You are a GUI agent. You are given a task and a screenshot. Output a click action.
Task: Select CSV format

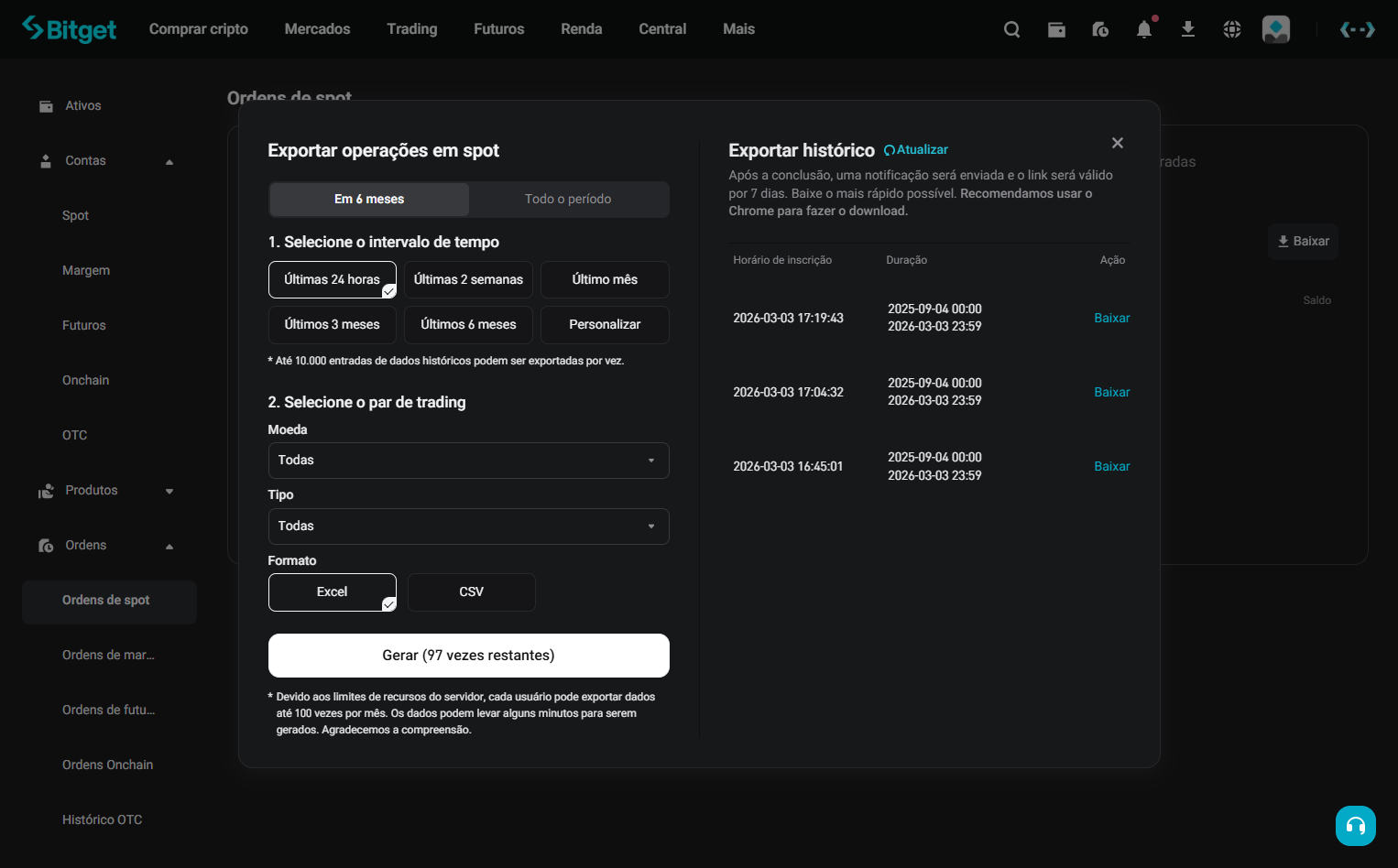(472, 592)
